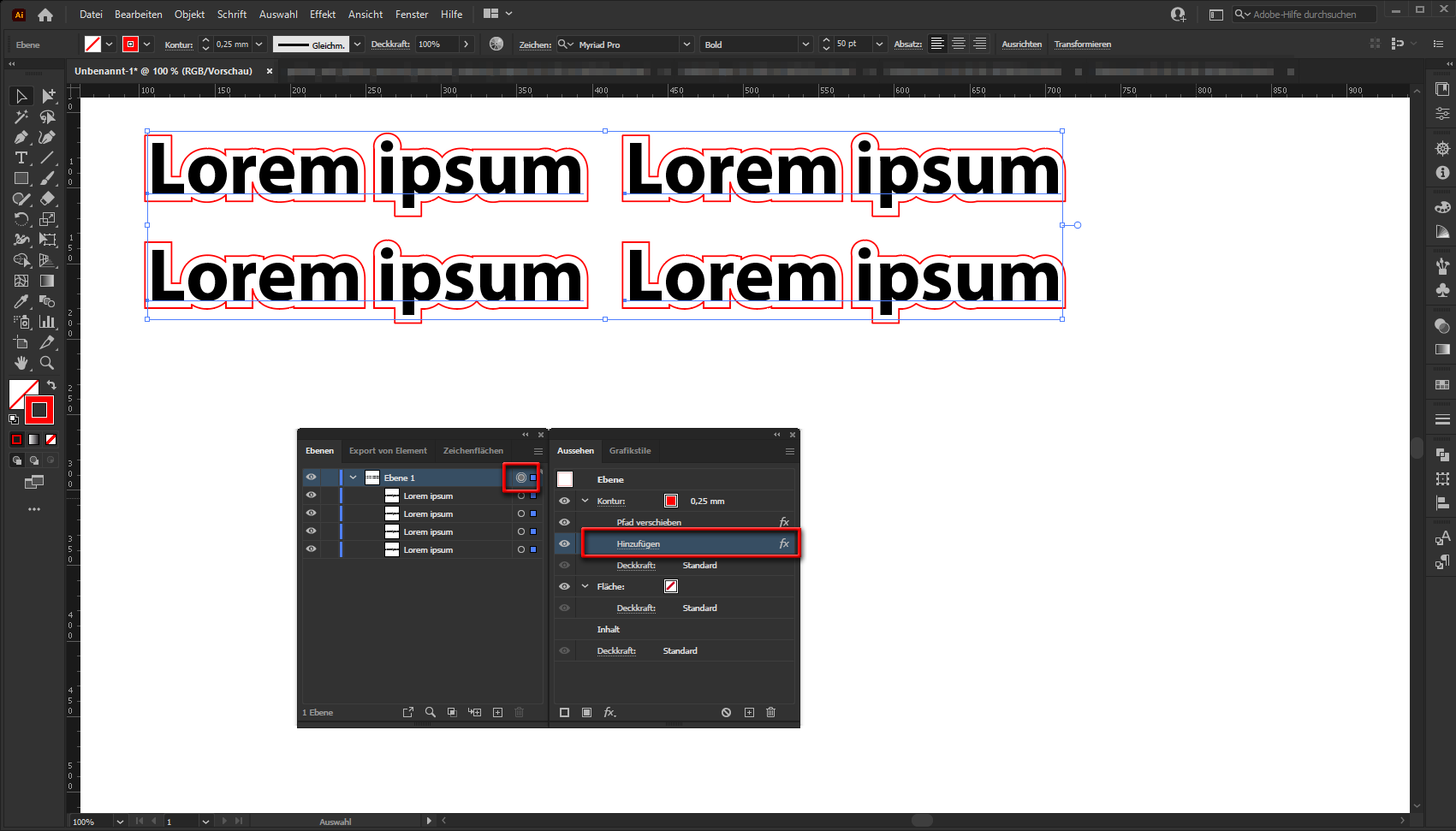
Task: Click the Ausrichten button
Action: (x=1021, y=44)
